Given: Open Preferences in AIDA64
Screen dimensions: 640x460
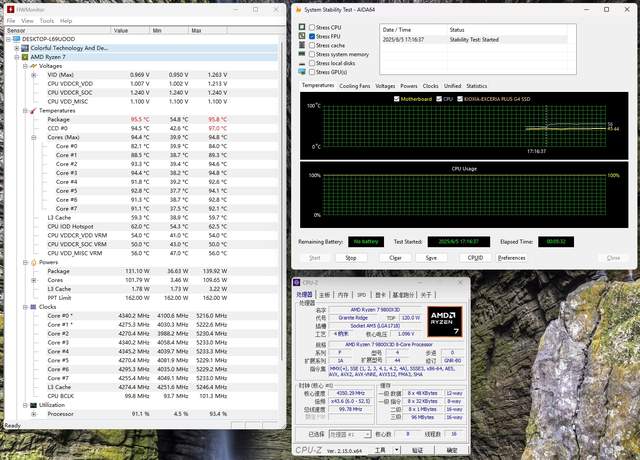Looking at the screenshot, I should pyautogui.click(x=511, y=258).
